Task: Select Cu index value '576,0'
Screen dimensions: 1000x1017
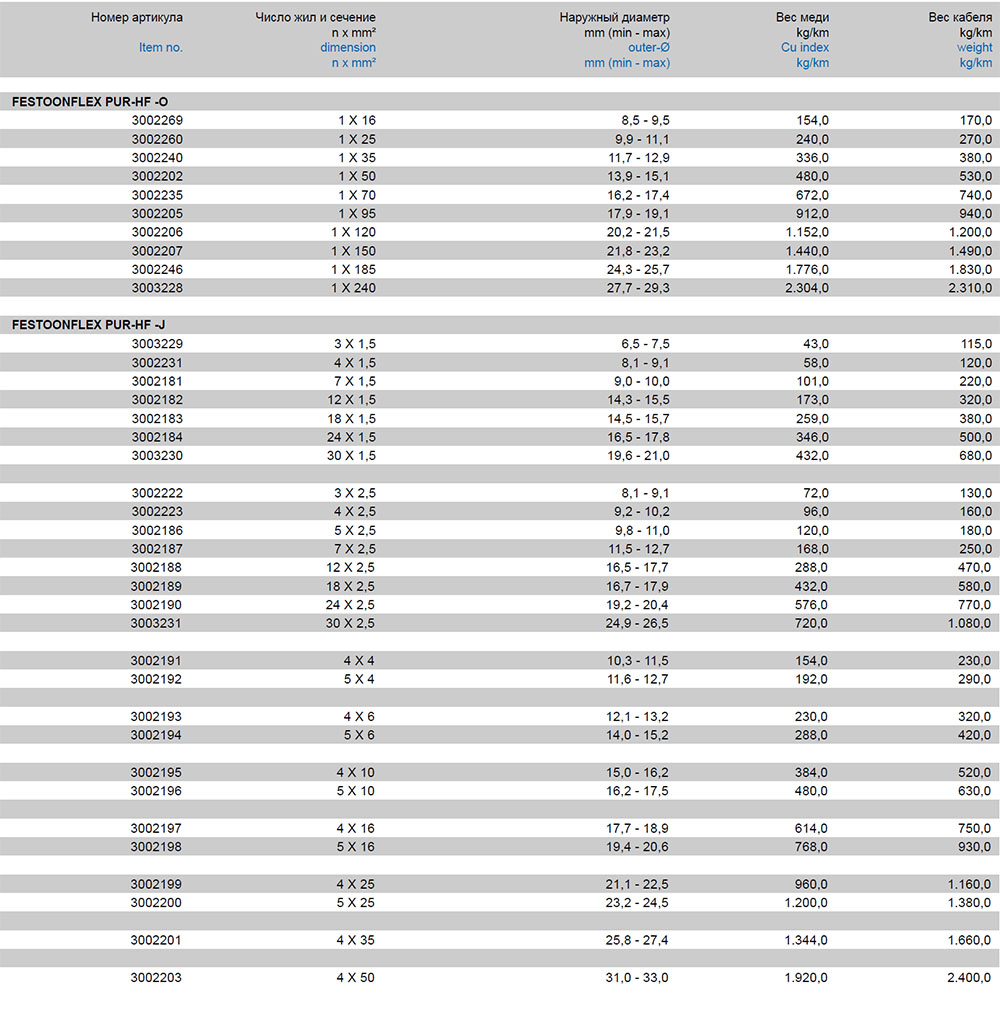Action: tap(811, 605)
